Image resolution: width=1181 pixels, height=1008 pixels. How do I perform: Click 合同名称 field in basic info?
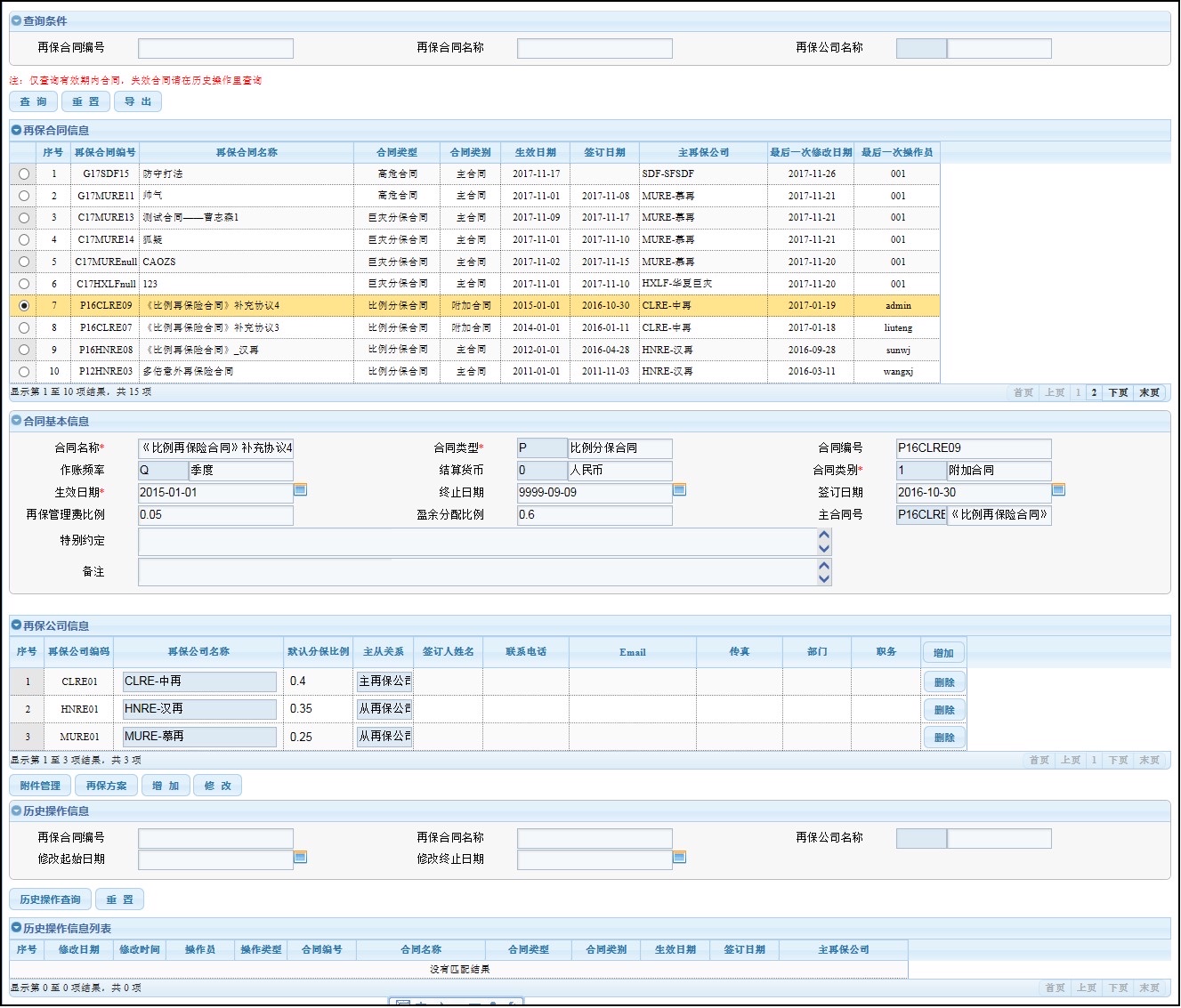(215, 448)
